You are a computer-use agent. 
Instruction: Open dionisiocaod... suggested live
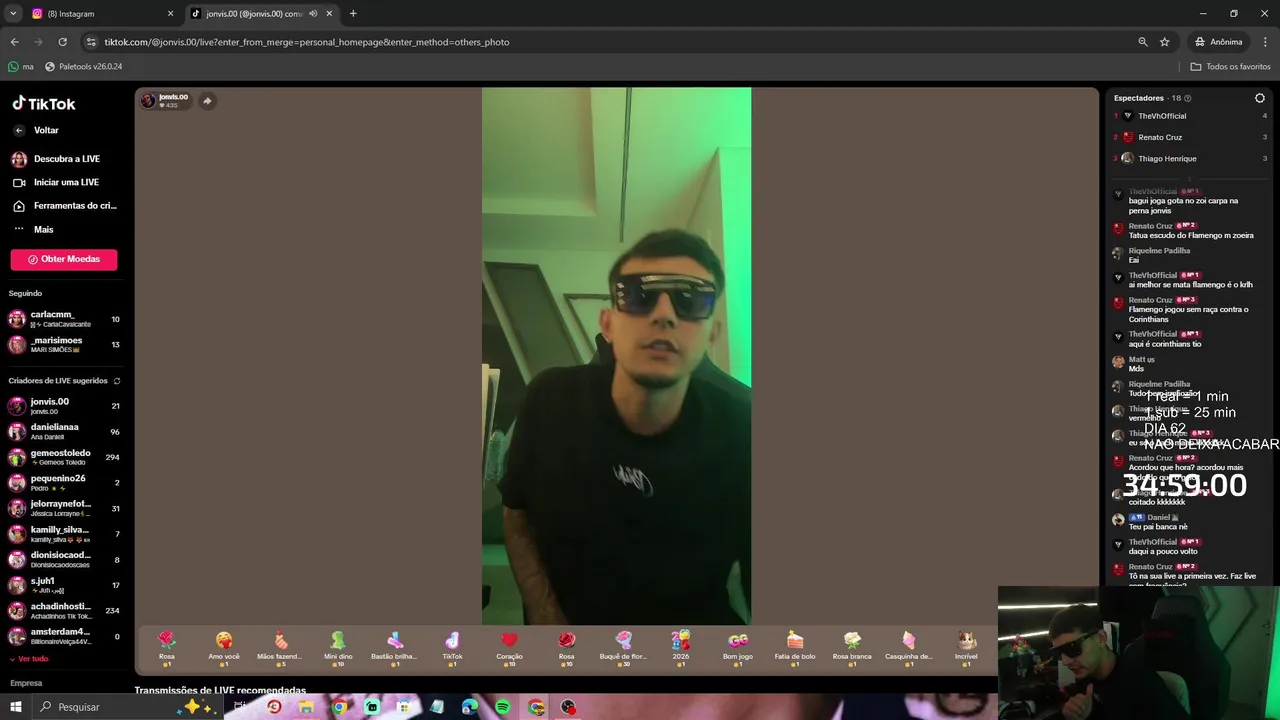point(64,559)
